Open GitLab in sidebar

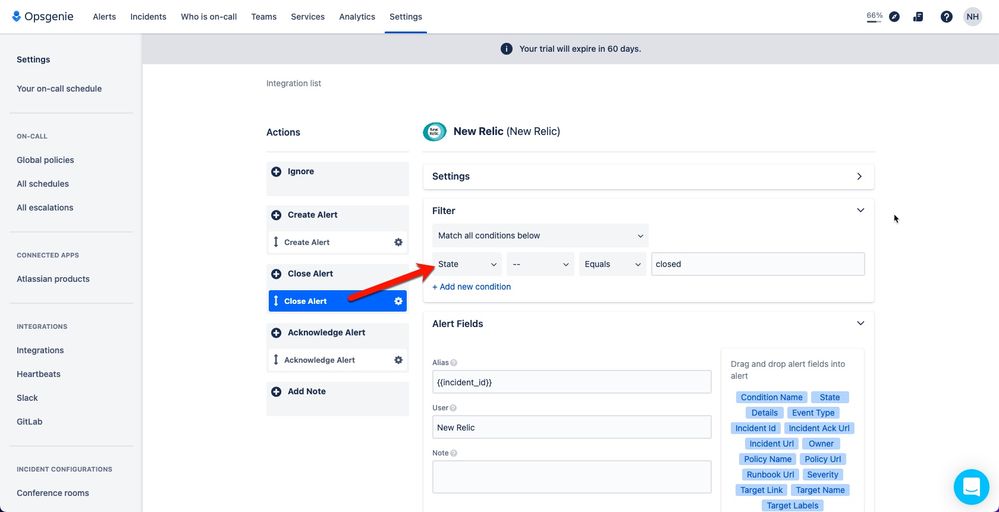[29, 422]
